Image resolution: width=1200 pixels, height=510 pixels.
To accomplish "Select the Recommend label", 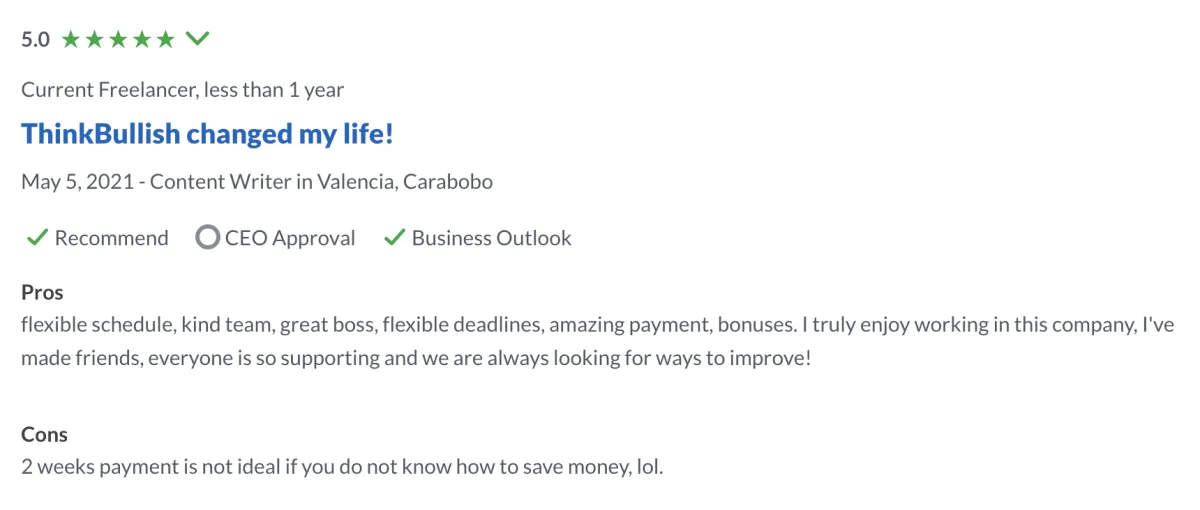I will [111, 238].
